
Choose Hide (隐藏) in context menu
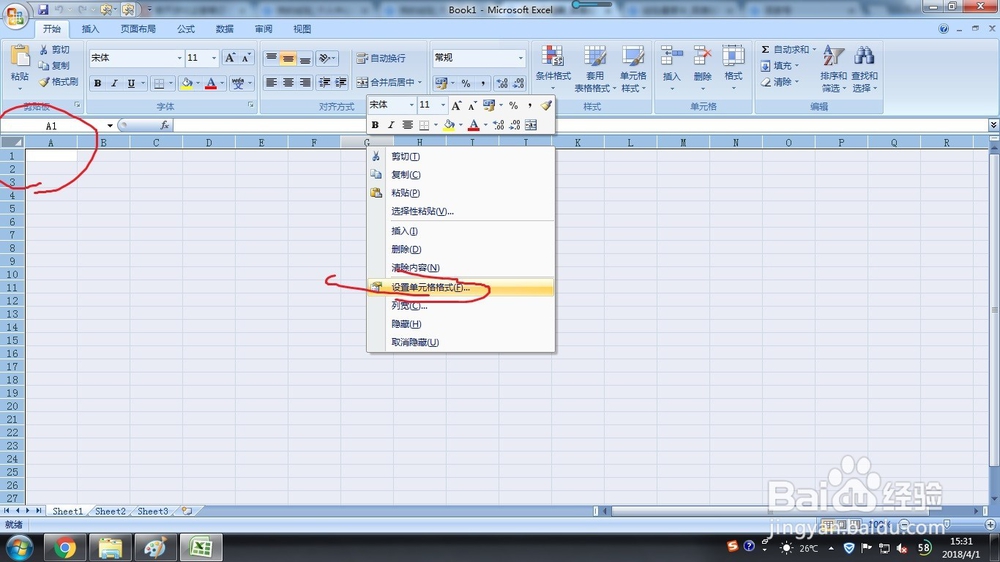point(461,324)
